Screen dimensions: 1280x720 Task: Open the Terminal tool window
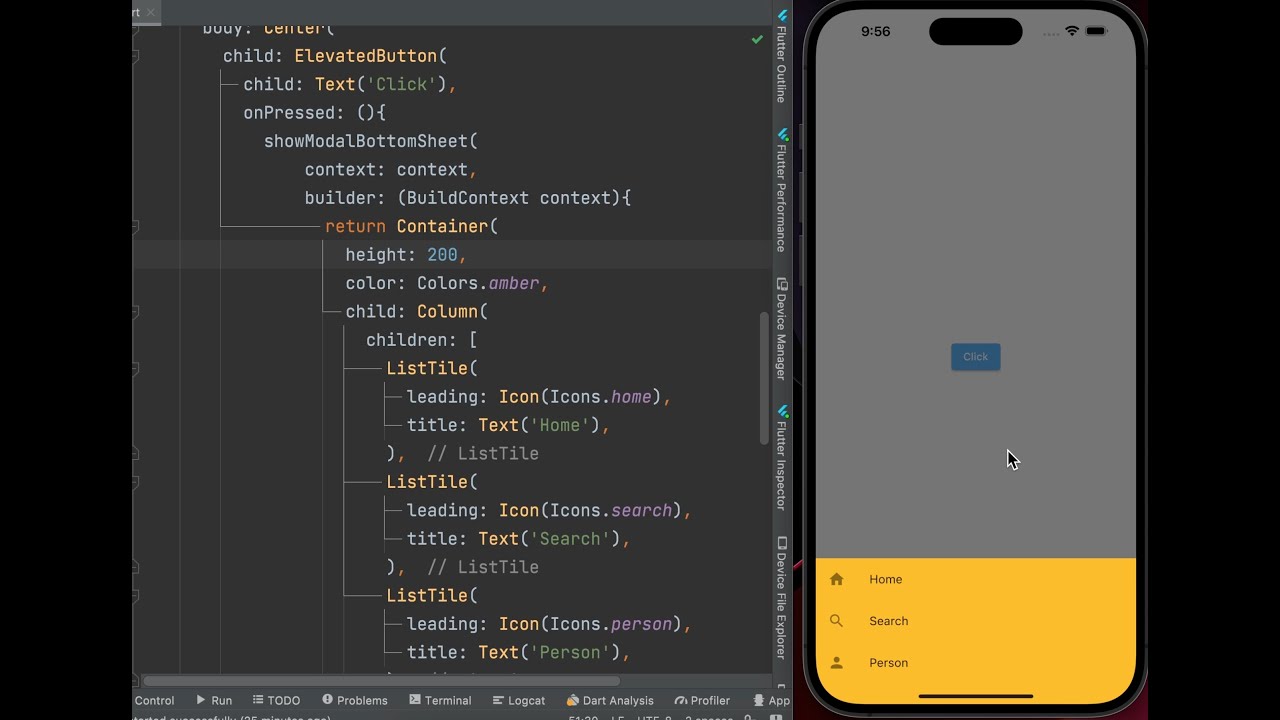(x=439, y=700)
